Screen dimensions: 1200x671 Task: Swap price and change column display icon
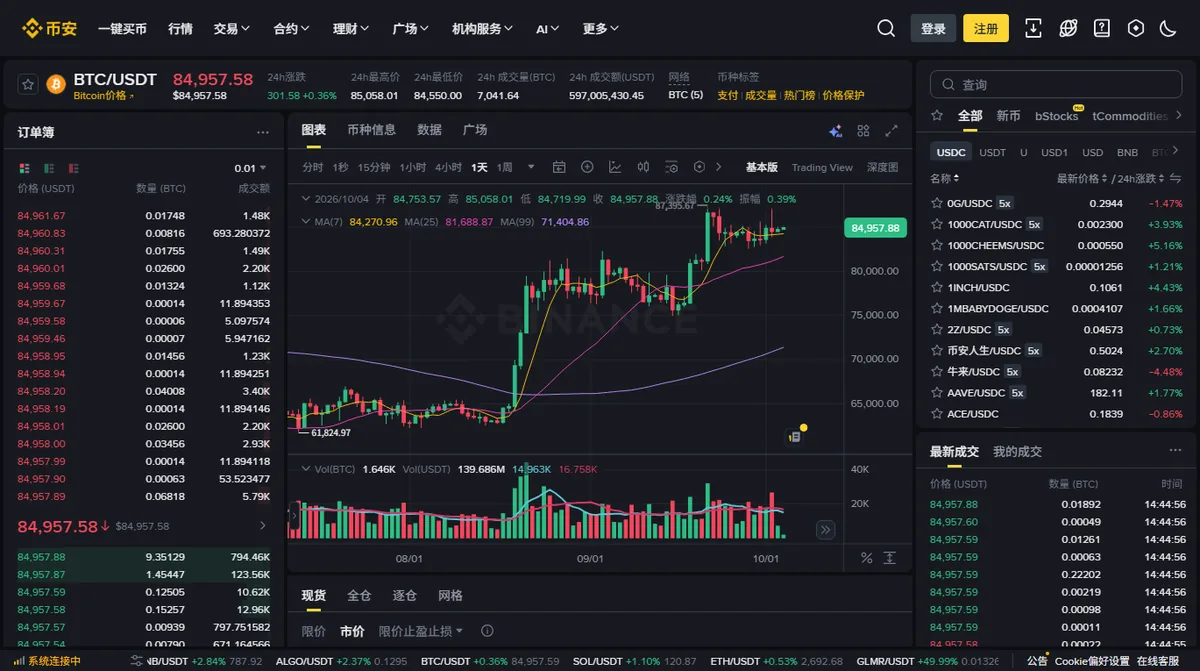pyautogui.click(x=1176, y=179)
